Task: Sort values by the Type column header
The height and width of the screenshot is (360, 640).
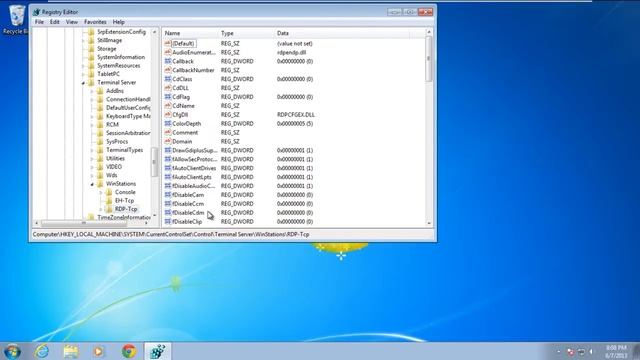Action: tap(246, 33)
